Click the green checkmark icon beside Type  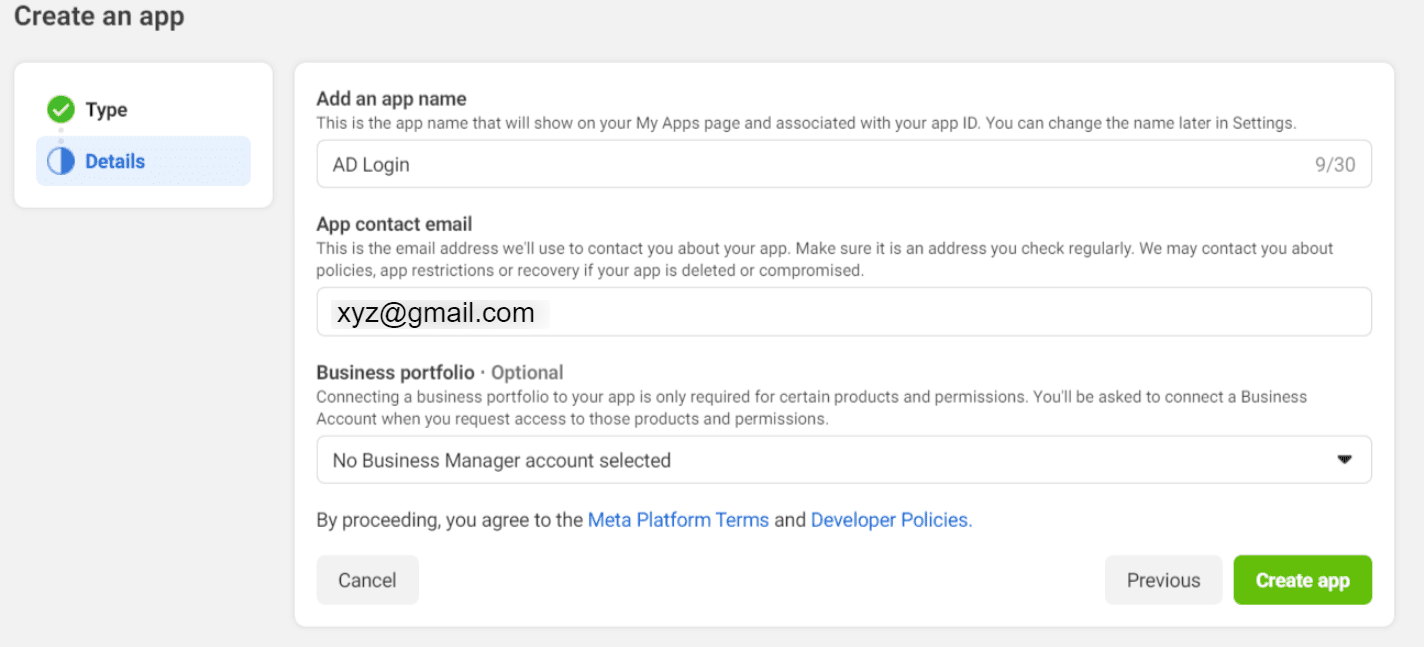coord(61,110)
